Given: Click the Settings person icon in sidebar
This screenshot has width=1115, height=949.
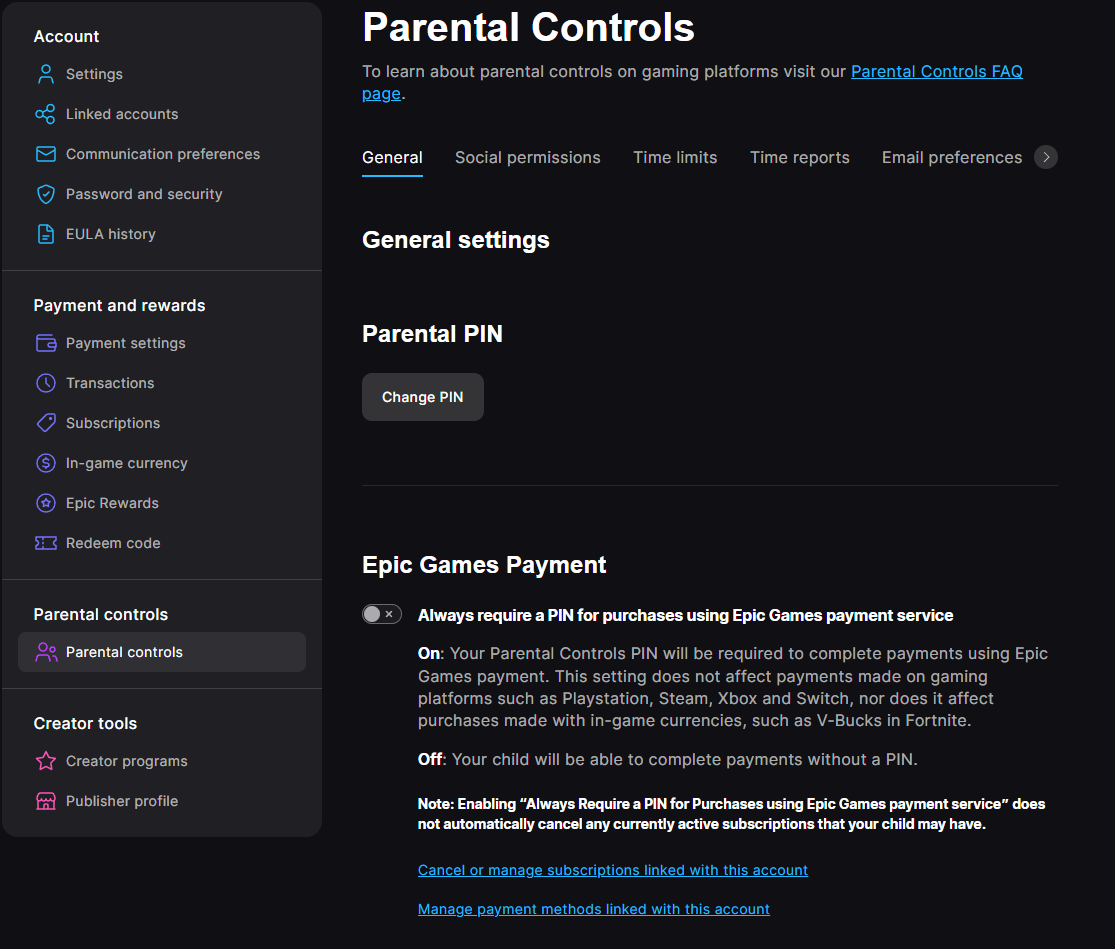Looking at the screenshot, I should (x=46, y=74).
